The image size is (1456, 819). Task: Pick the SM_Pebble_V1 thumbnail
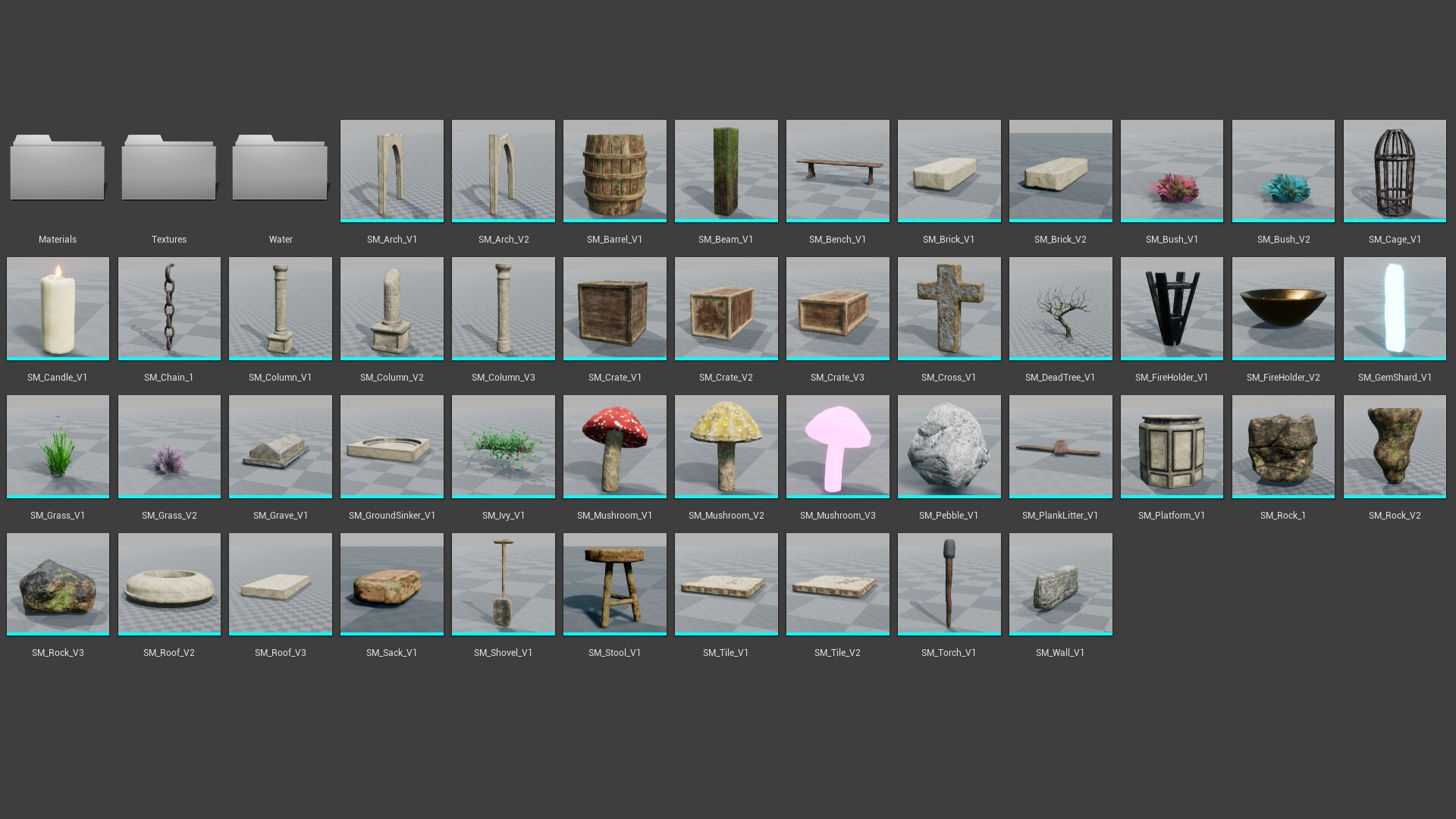click(949, 447)
